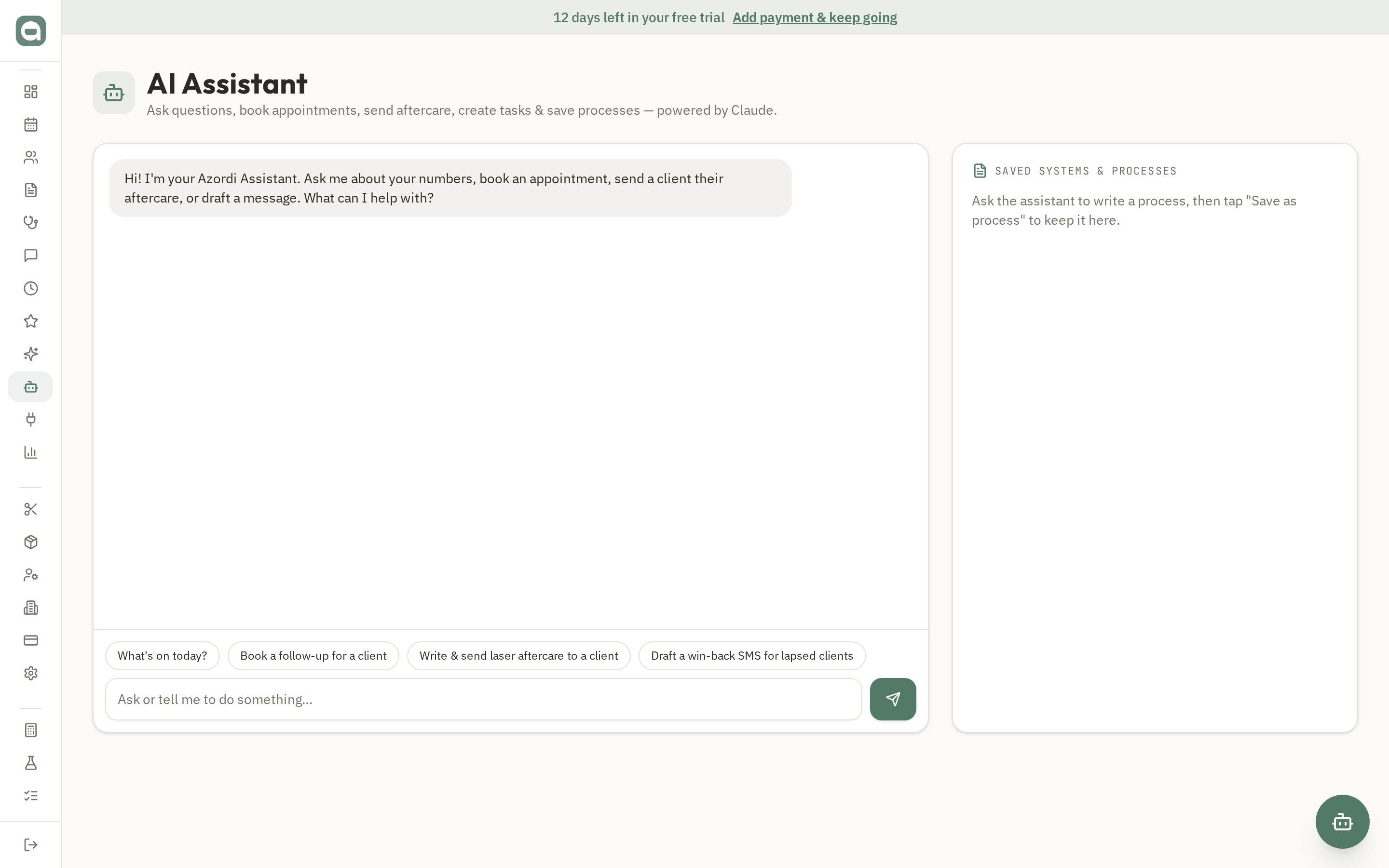The height and width of the screenshot is (868, 1389).
Task: Open the flask lab icon
Action: (x=30, y=763)
